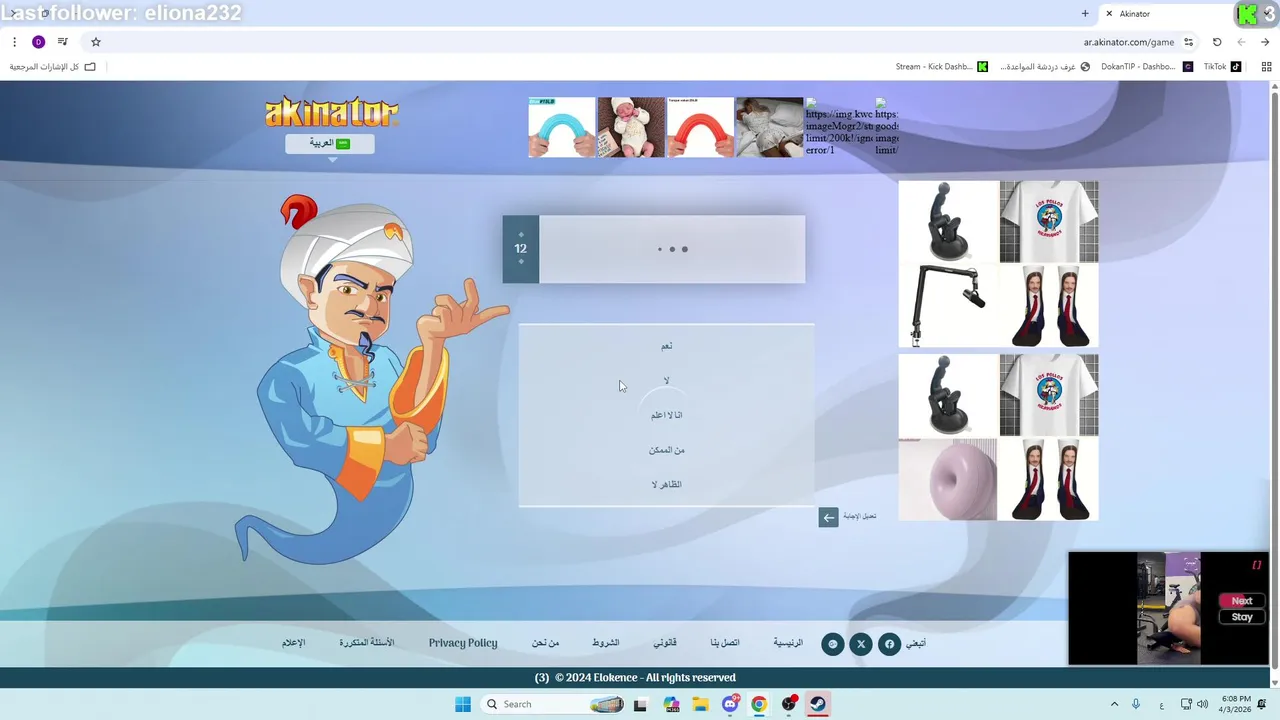Answer الظاهر لا (probably not)
Viewport: 1280px width, 720px height.
click(x=666, y=485)
